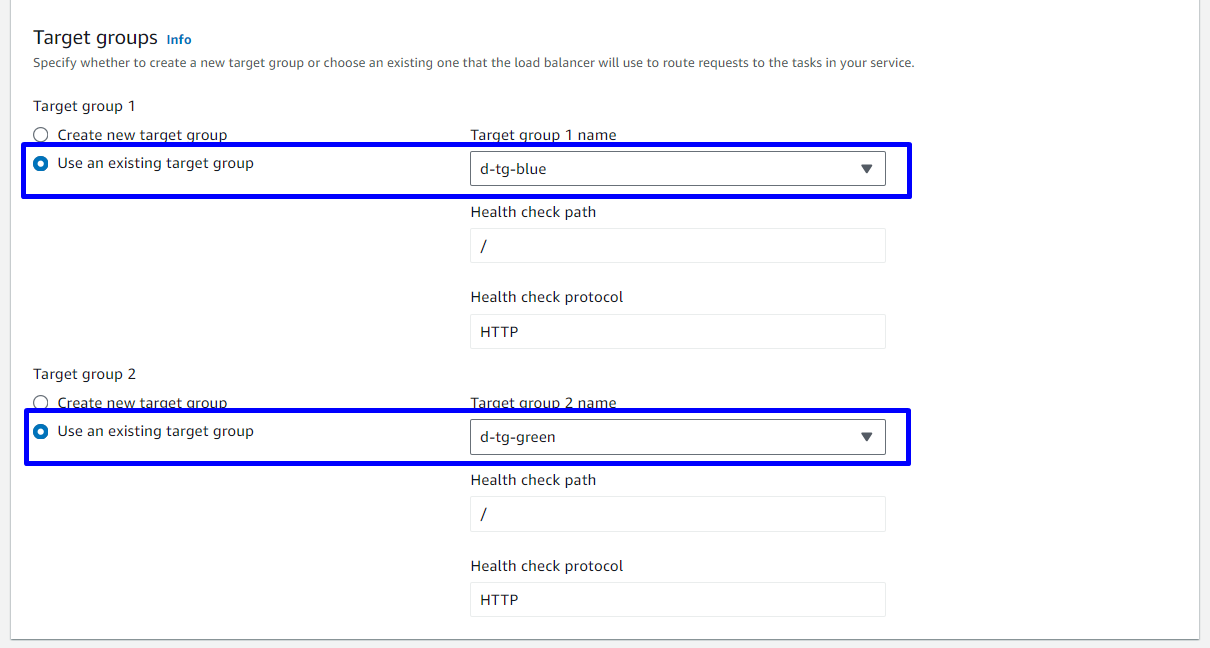Choose Use an existing target group for Target group 1
Viewport: 1210px width, 648px height.
coord(41,163)
